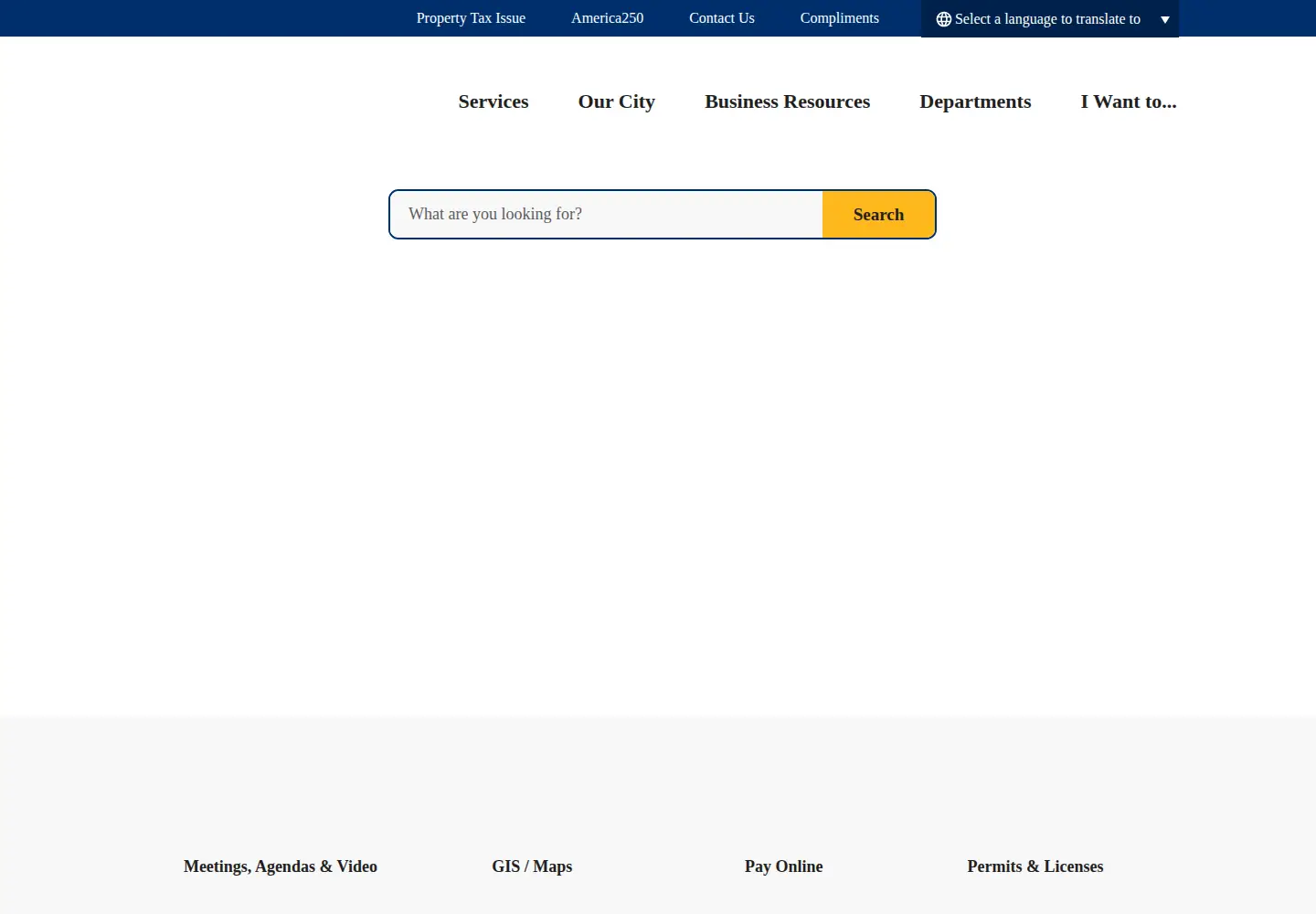
Task: Expand the language dropdown arrow
Action: pos(1165,19)
